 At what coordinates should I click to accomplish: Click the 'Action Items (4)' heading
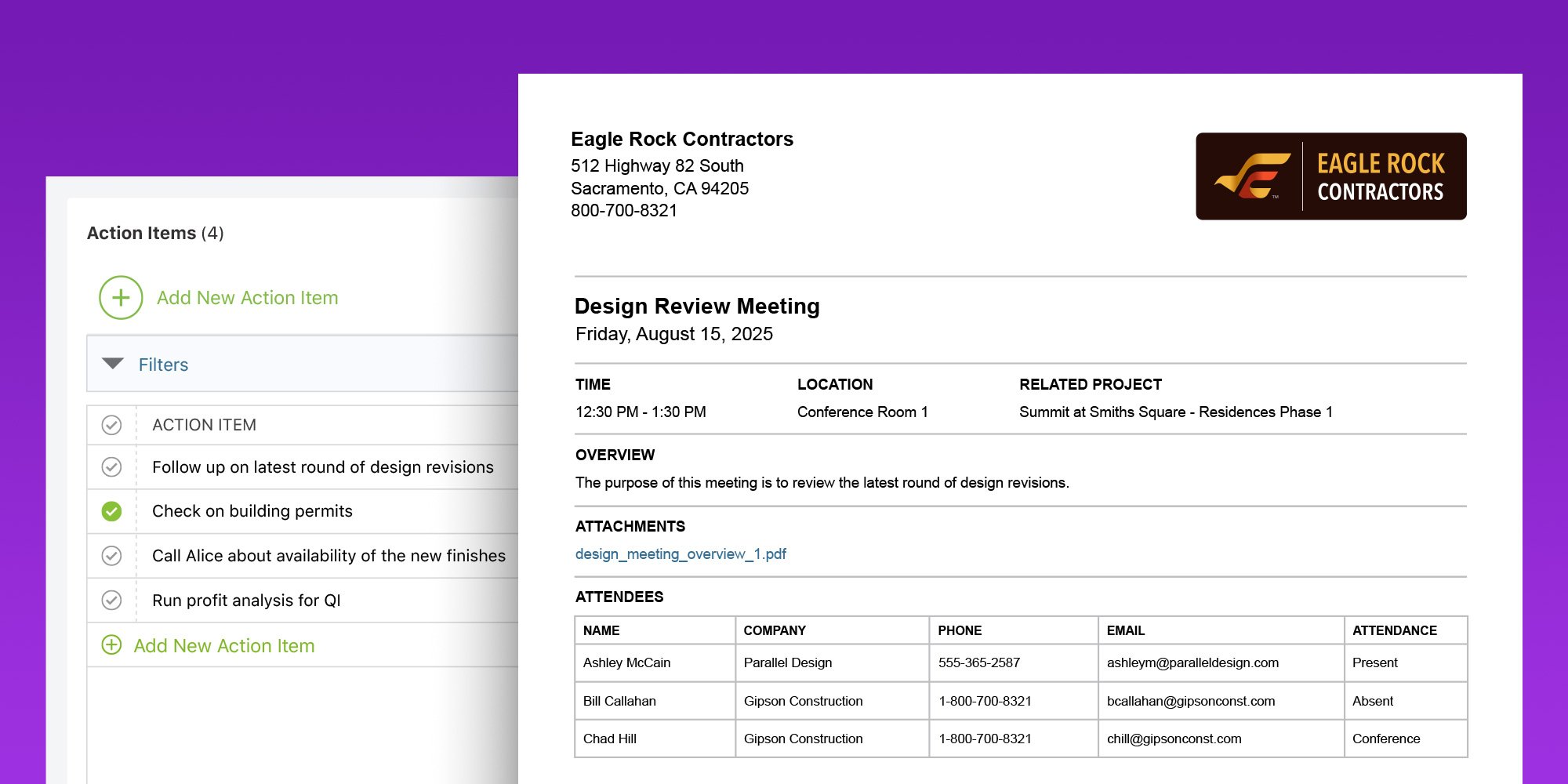click(155, 233)
